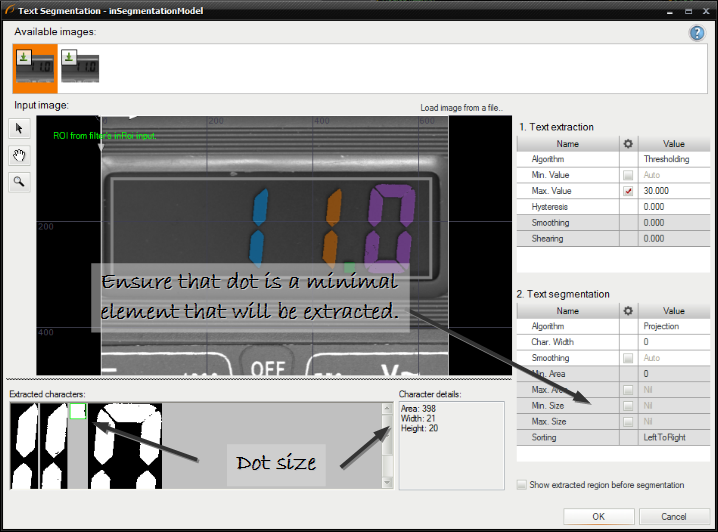Open the help question mark icon
This screenshot has width=718, height=532.
point(697,33)
